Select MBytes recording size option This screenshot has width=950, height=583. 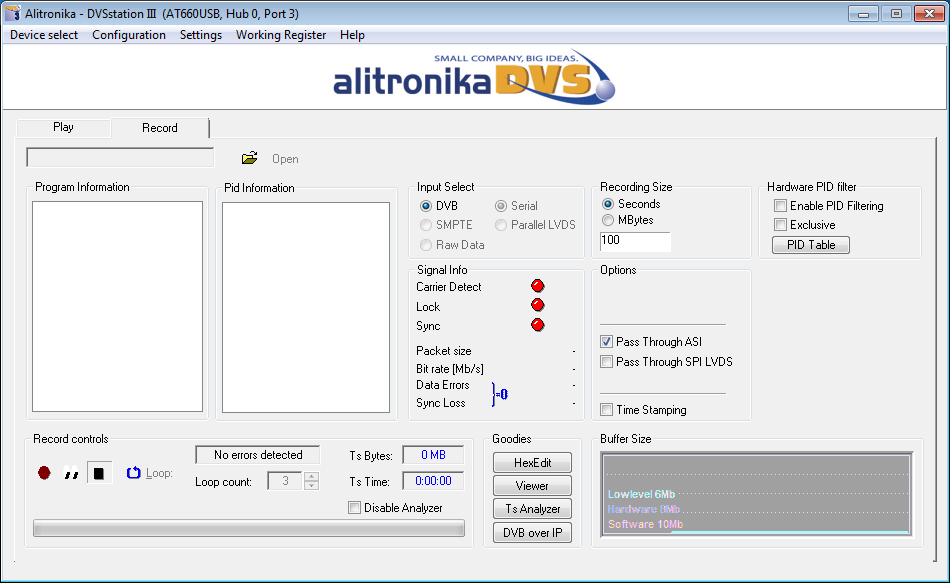coord(608,220)
